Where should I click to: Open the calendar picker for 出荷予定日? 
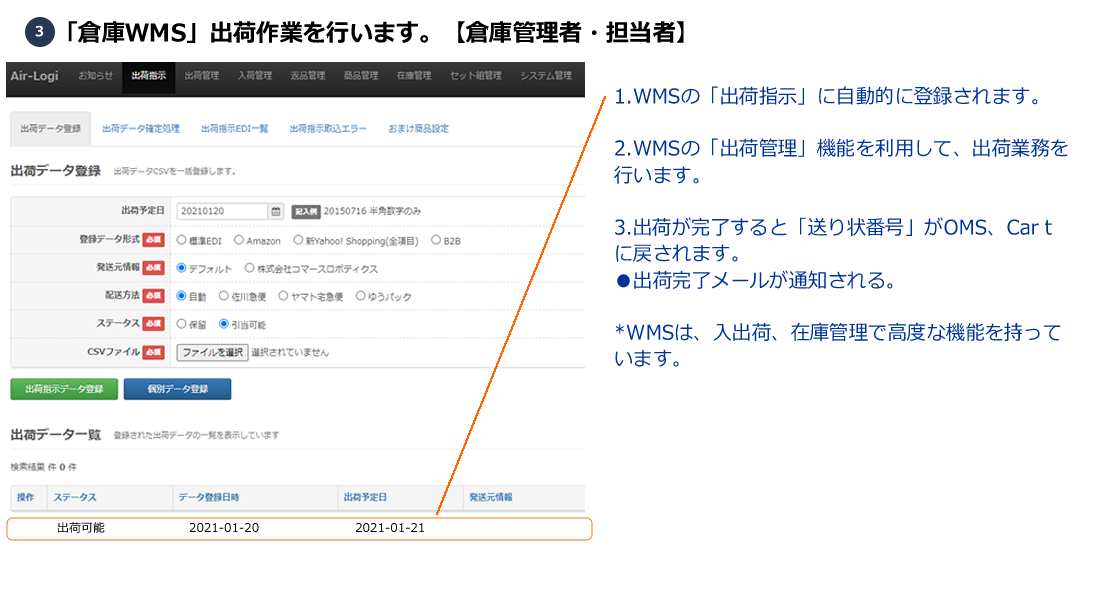pyautogui.click(x=276, y=211)
